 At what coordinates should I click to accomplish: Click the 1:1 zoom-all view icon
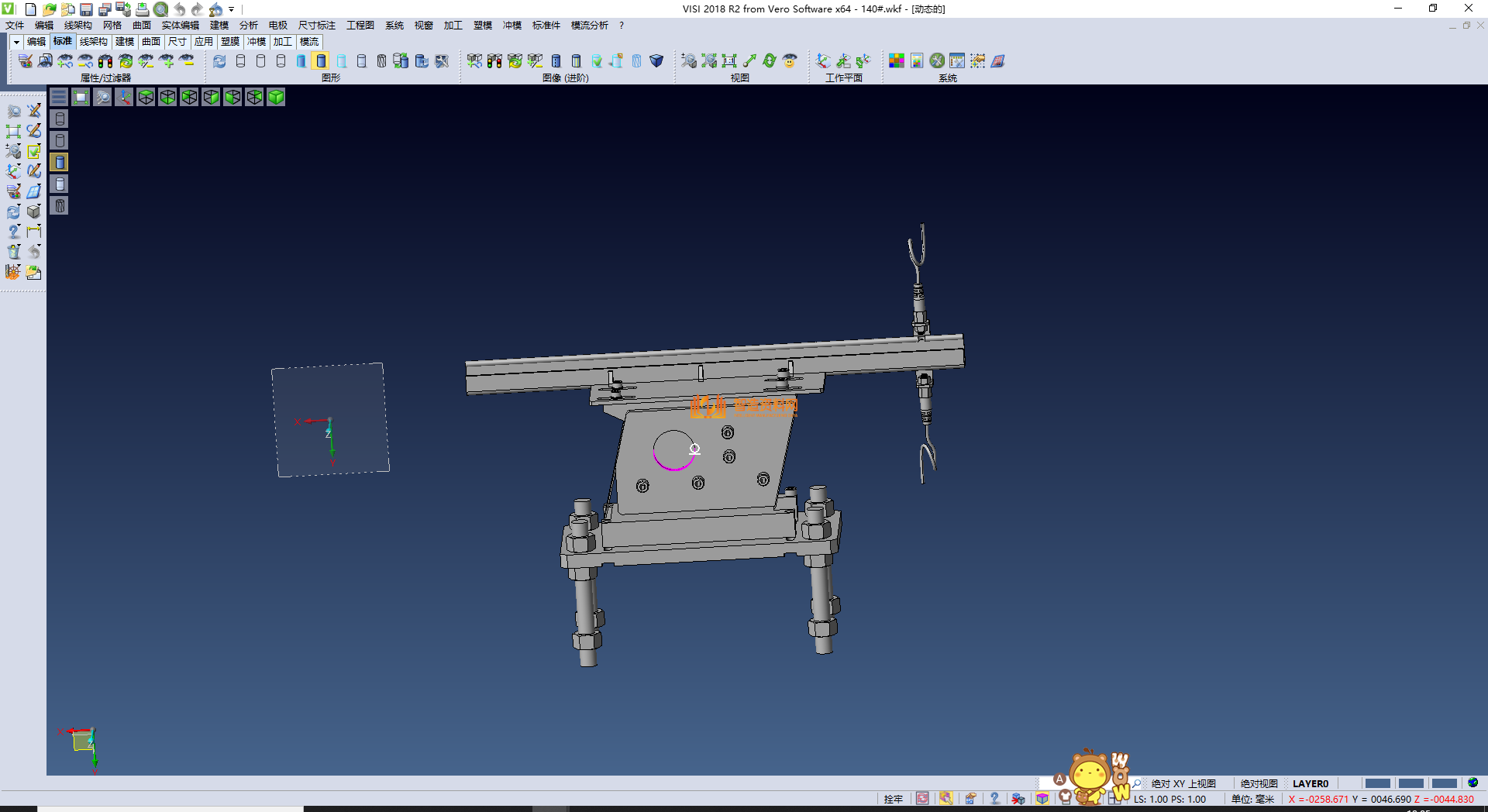pyautogui.click(x=729, y=61)
